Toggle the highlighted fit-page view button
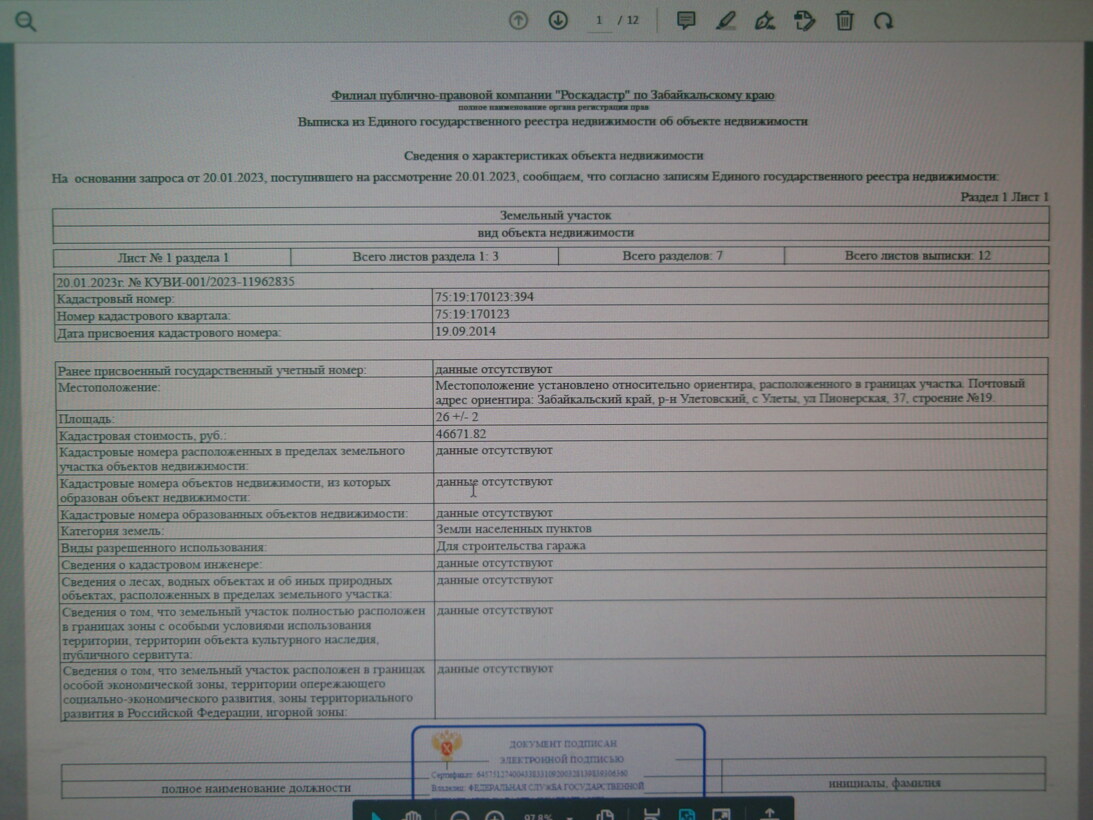 click(x=687, y=814)
